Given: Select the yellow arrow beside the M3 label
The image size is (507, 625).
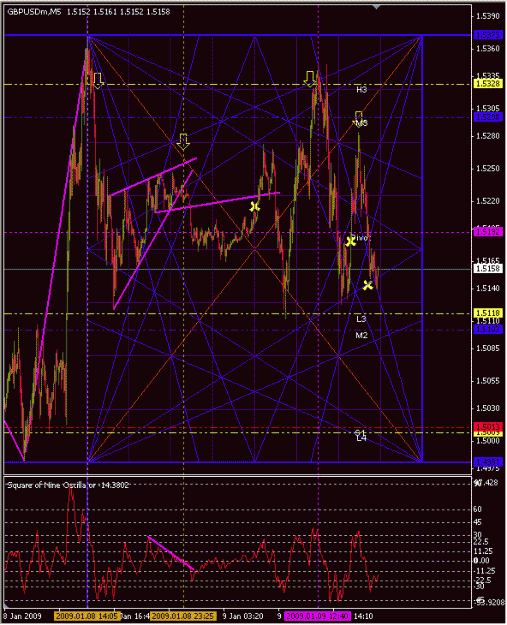Looking at the screenshot, I should (359, 118).
